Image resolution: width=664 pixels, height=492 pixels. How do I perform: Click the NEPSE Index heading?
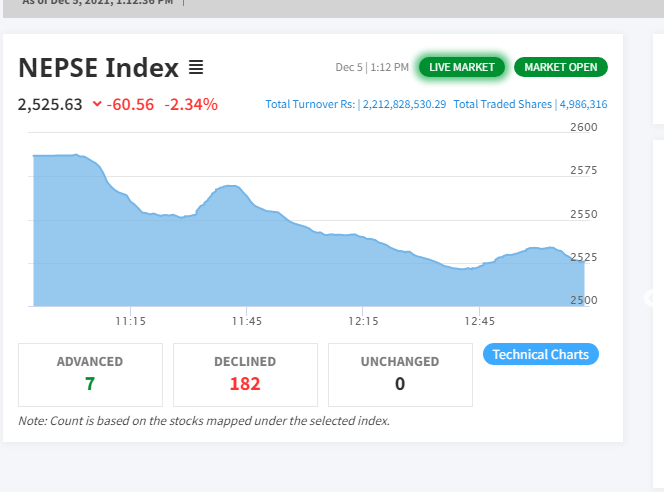tap(99, 68)
